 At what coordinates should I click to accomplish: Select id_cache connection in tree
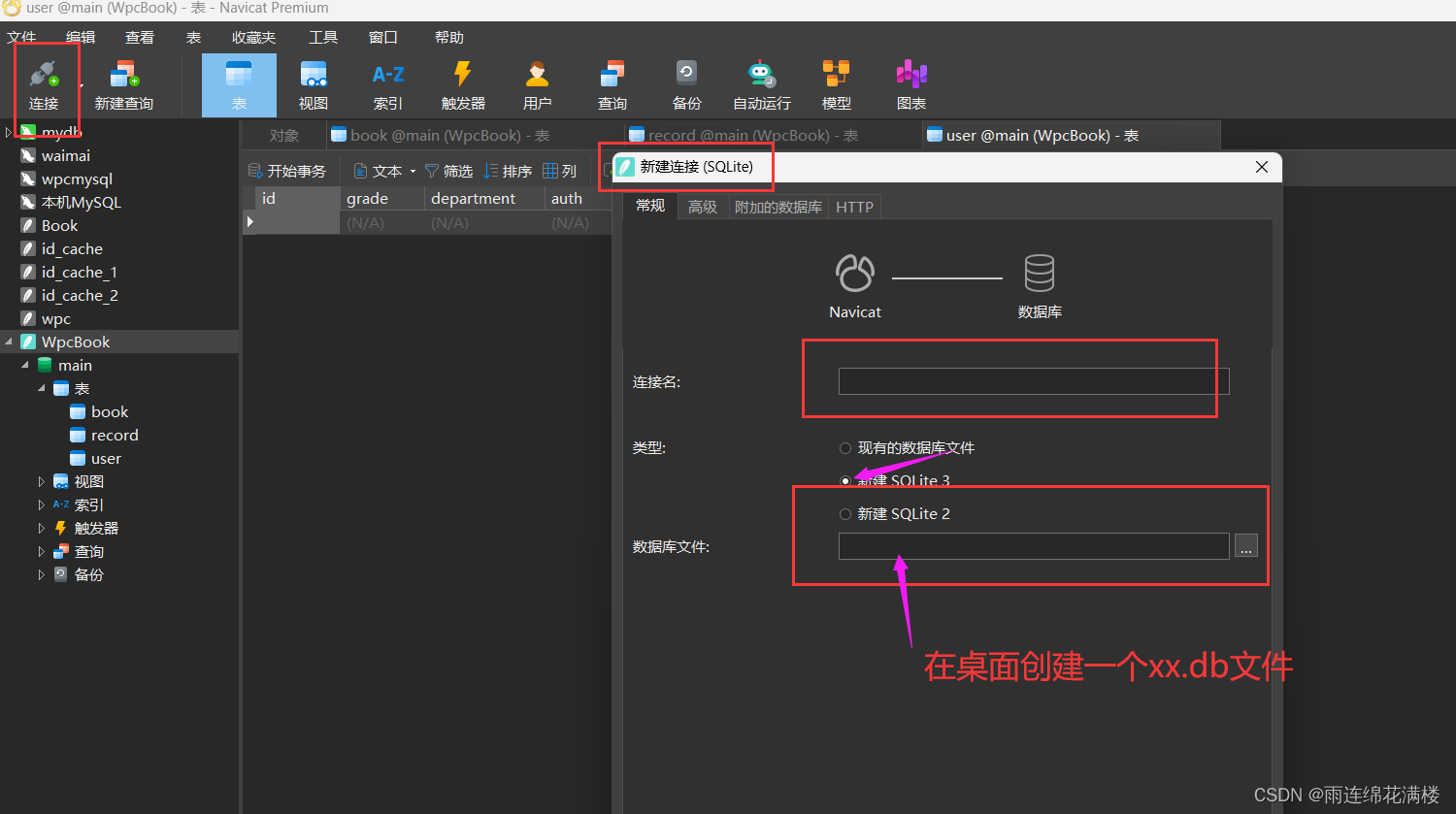point(72,248)
